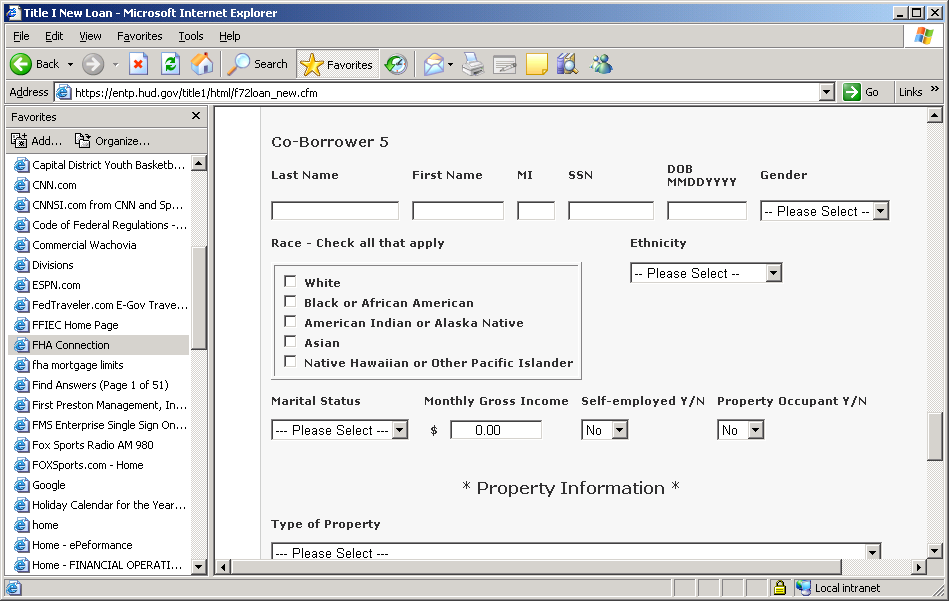Open the History toolbar icon
949x601 pixels.
click(396, 64)
